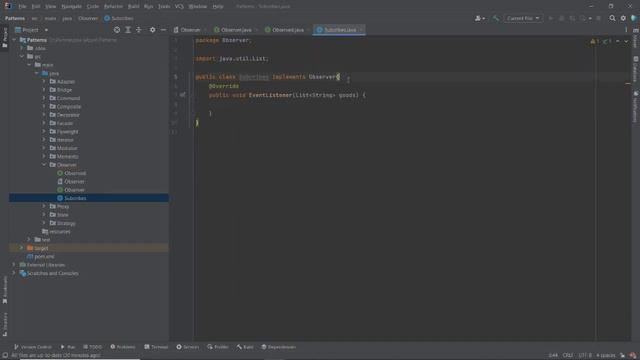Expand the Adapter package folder
Viewport: 640px width, 360px height.
44,82
